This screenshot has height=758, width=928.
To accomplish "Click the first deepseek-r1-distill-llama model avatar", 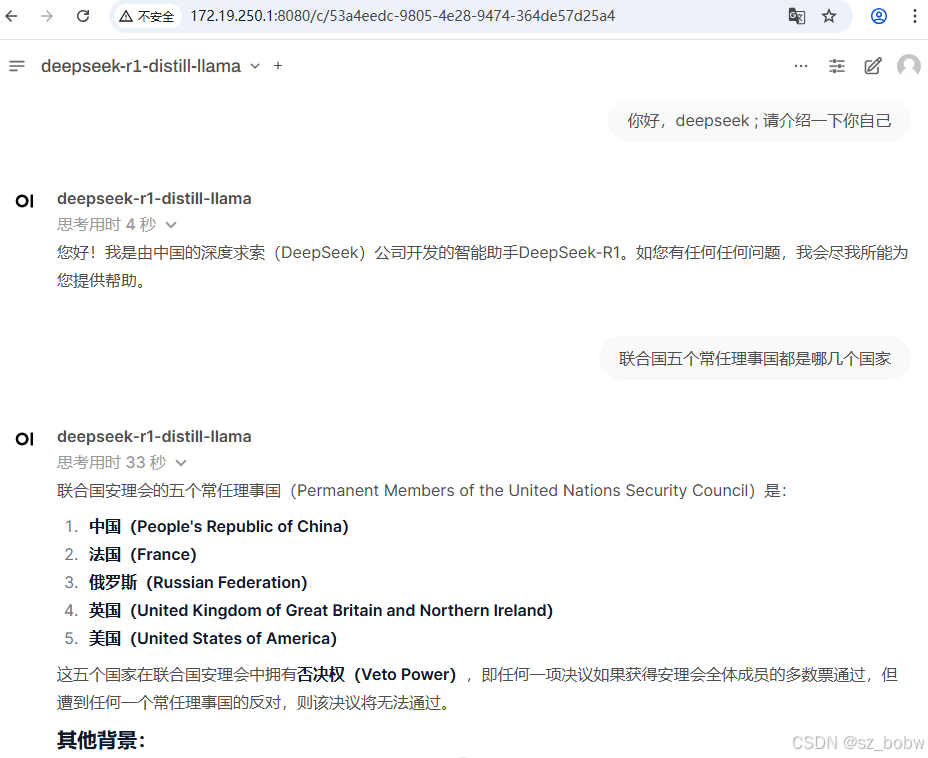I will click(25, 201).
